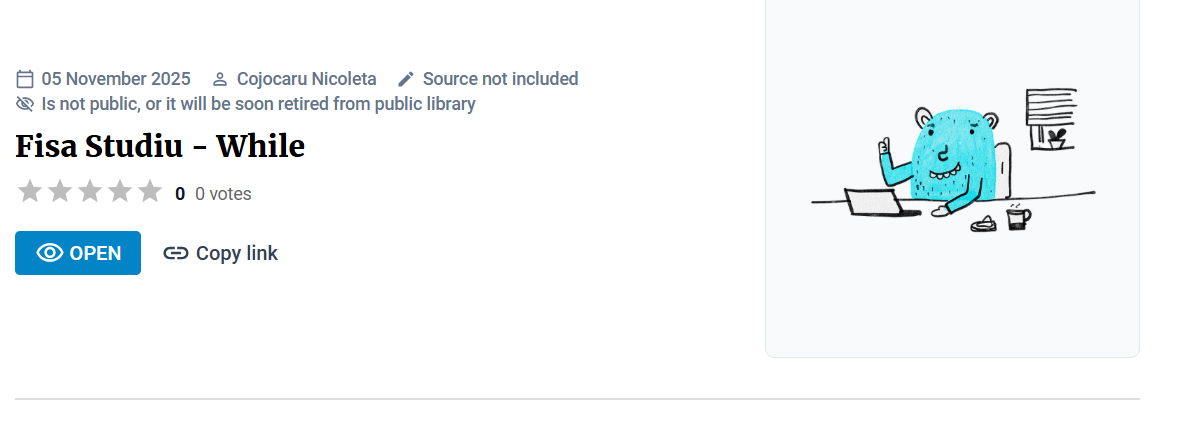Rate with the second star

click(59, 191)
